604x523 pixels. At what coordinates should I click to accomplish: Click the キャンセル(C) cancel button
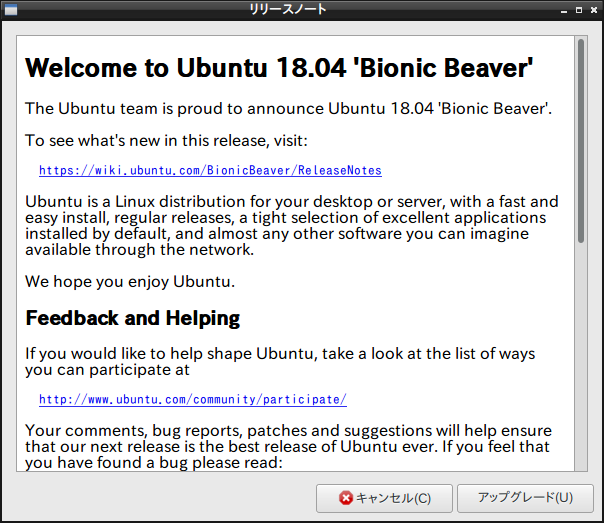point(384,498)
